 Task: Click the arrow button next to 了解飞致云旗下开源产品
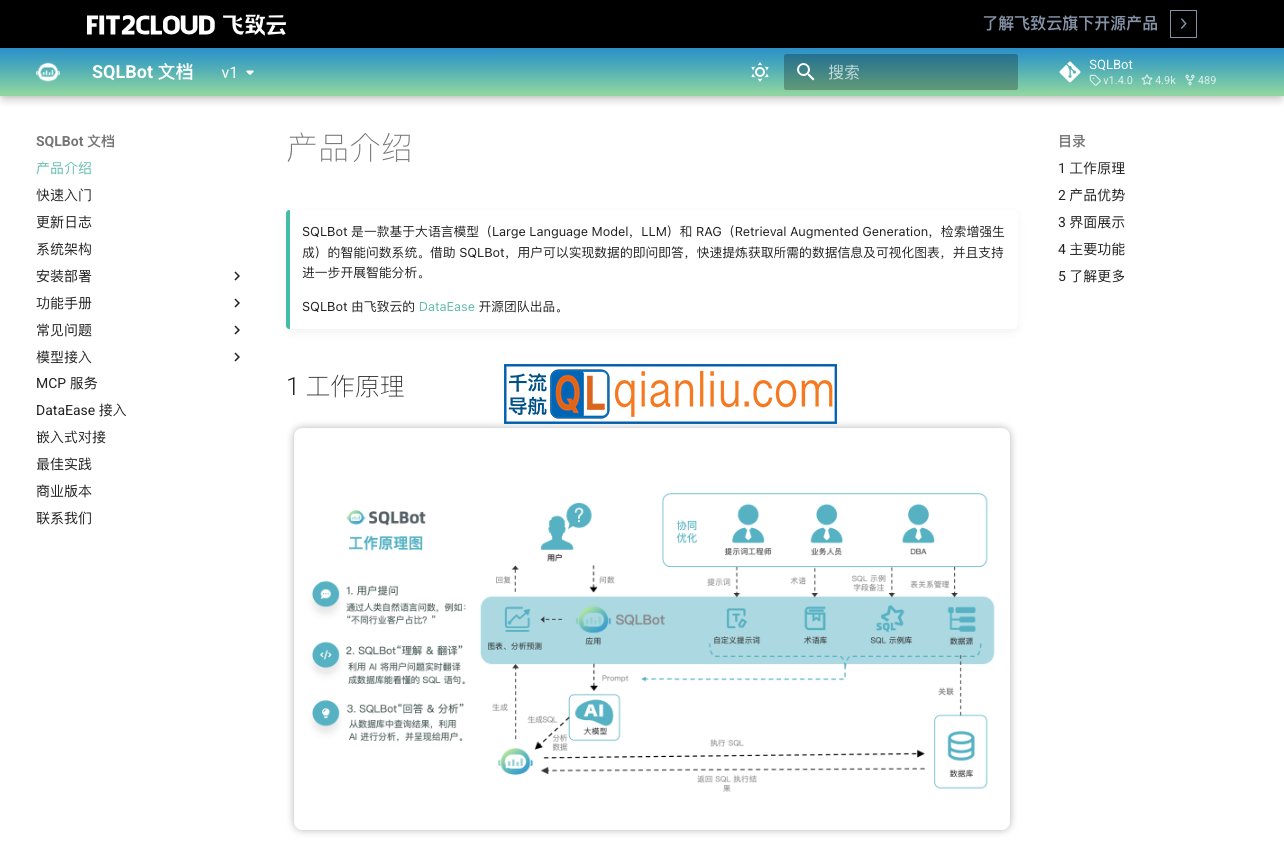(x=1182, y=23)
